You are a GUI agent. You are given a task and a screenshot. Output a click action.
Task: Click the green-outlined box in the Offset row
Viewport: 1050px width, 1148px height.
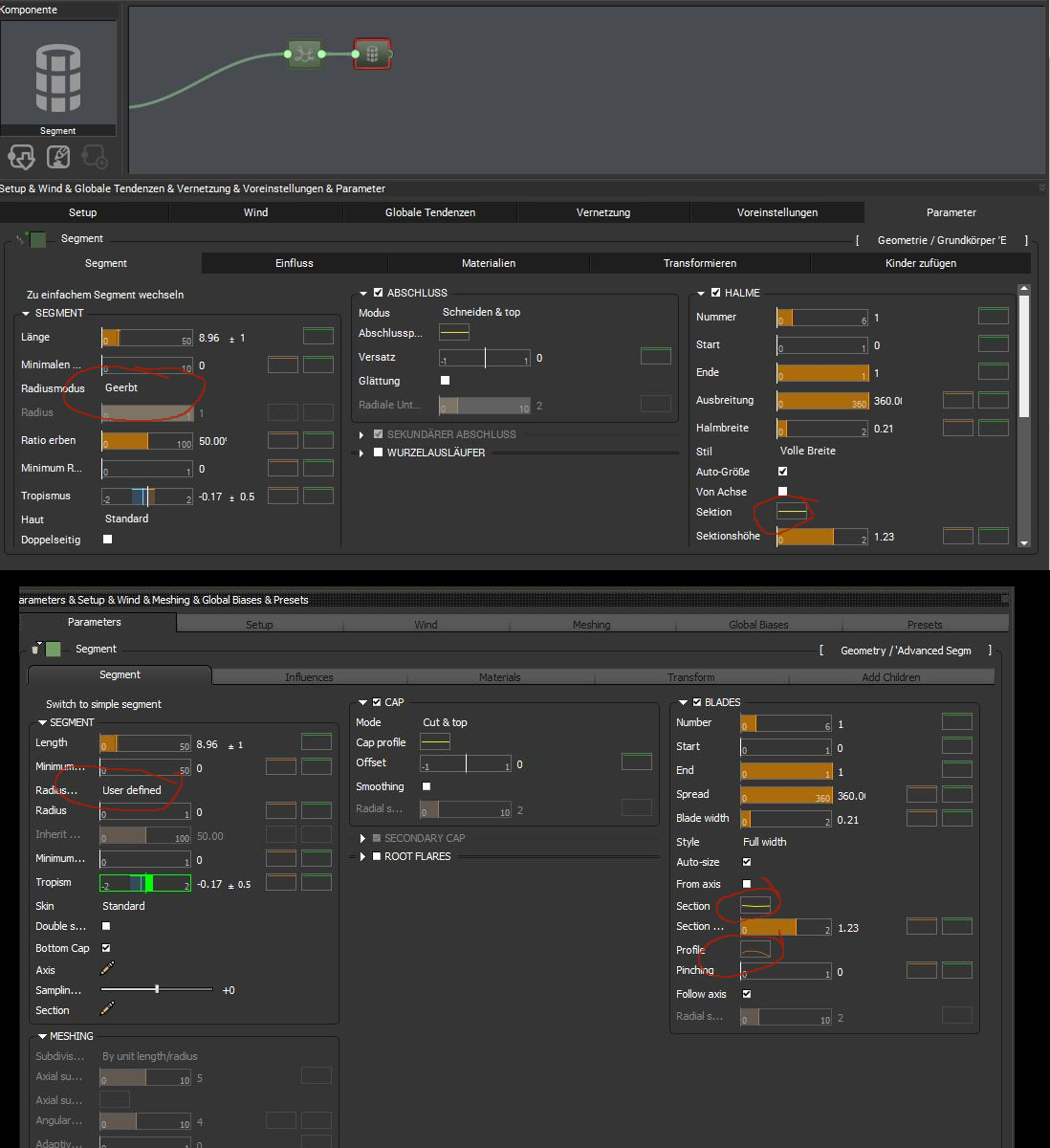(x=637, y=762)
